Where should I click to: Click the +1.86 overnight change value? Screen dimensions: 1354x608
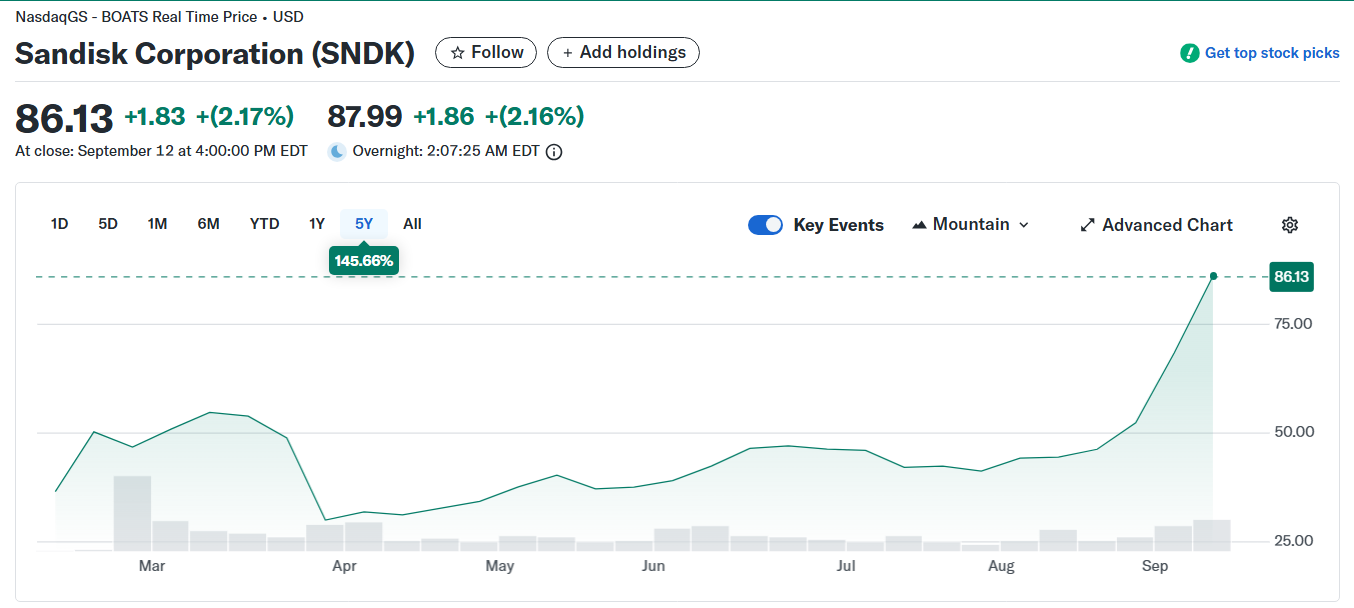[444, 117]
